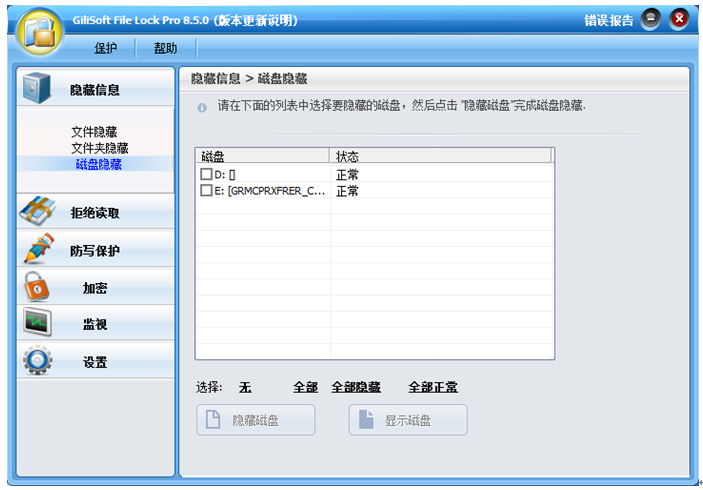Click the 全部正常 link
703x490 pixels.
click(433, 387)
